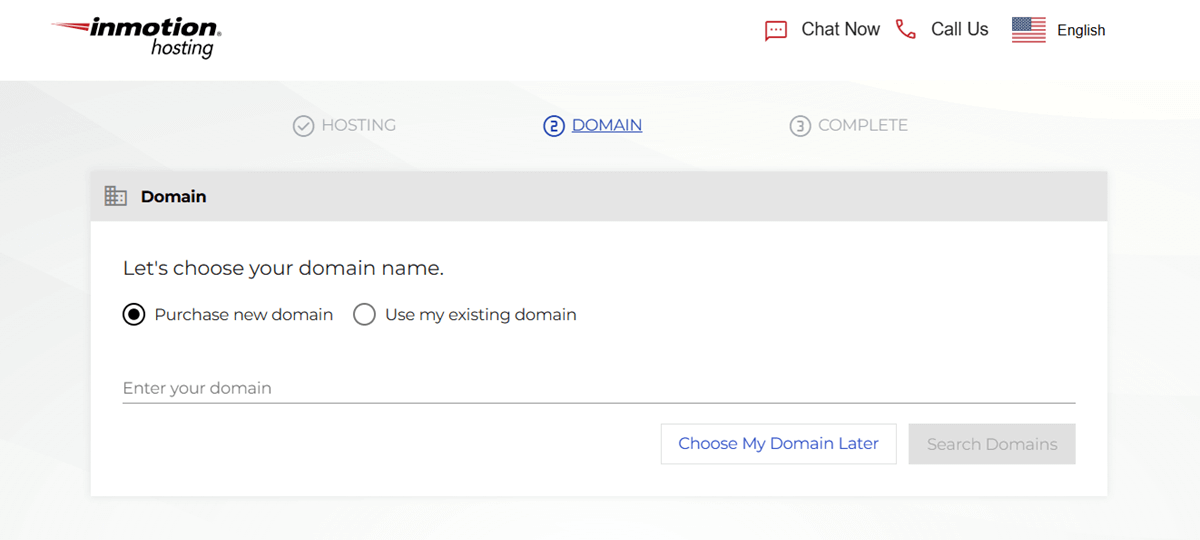This screenshot has width=1200, height=540.
Task: Click the step 3 circle icon
Action: point(800,126)
